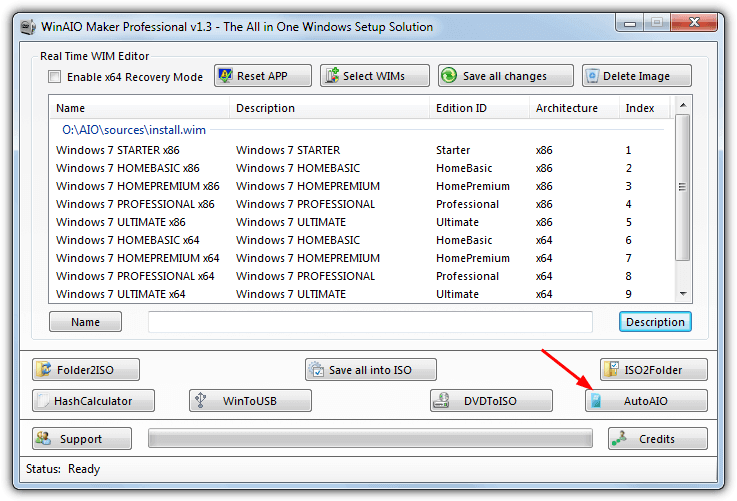Image resolution: width=737 pixels, height=501 pixels.
Task: Sort list by Index column header
Action: [x=644, y=108]
